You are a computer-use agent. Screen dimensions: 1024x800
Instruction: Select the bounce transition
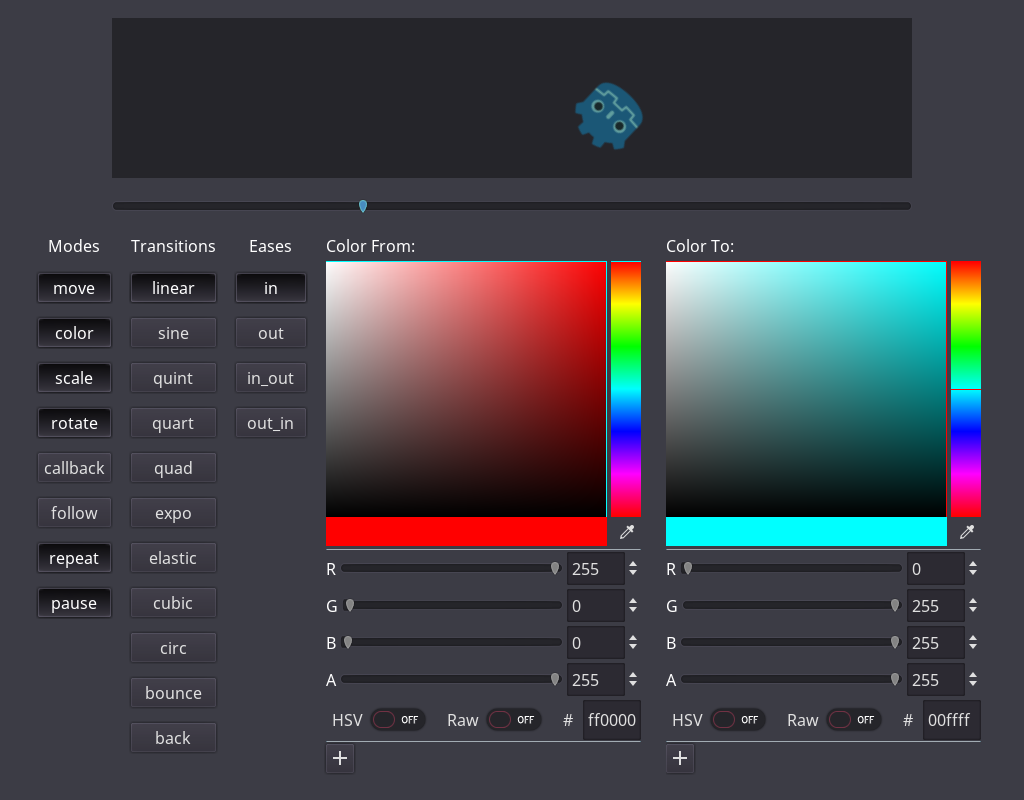tap(173, 693)
